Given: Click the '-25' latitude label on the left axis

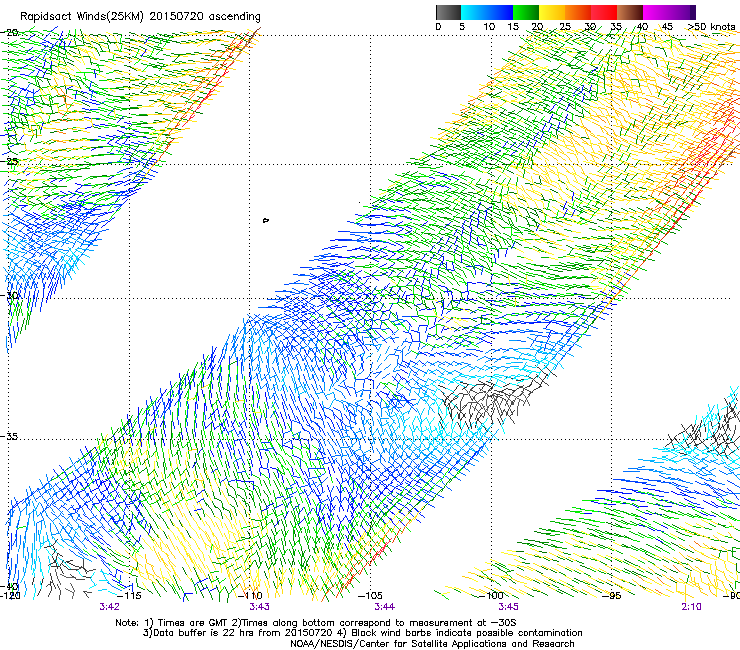Looking at the screenshot, I should [10, 161].
